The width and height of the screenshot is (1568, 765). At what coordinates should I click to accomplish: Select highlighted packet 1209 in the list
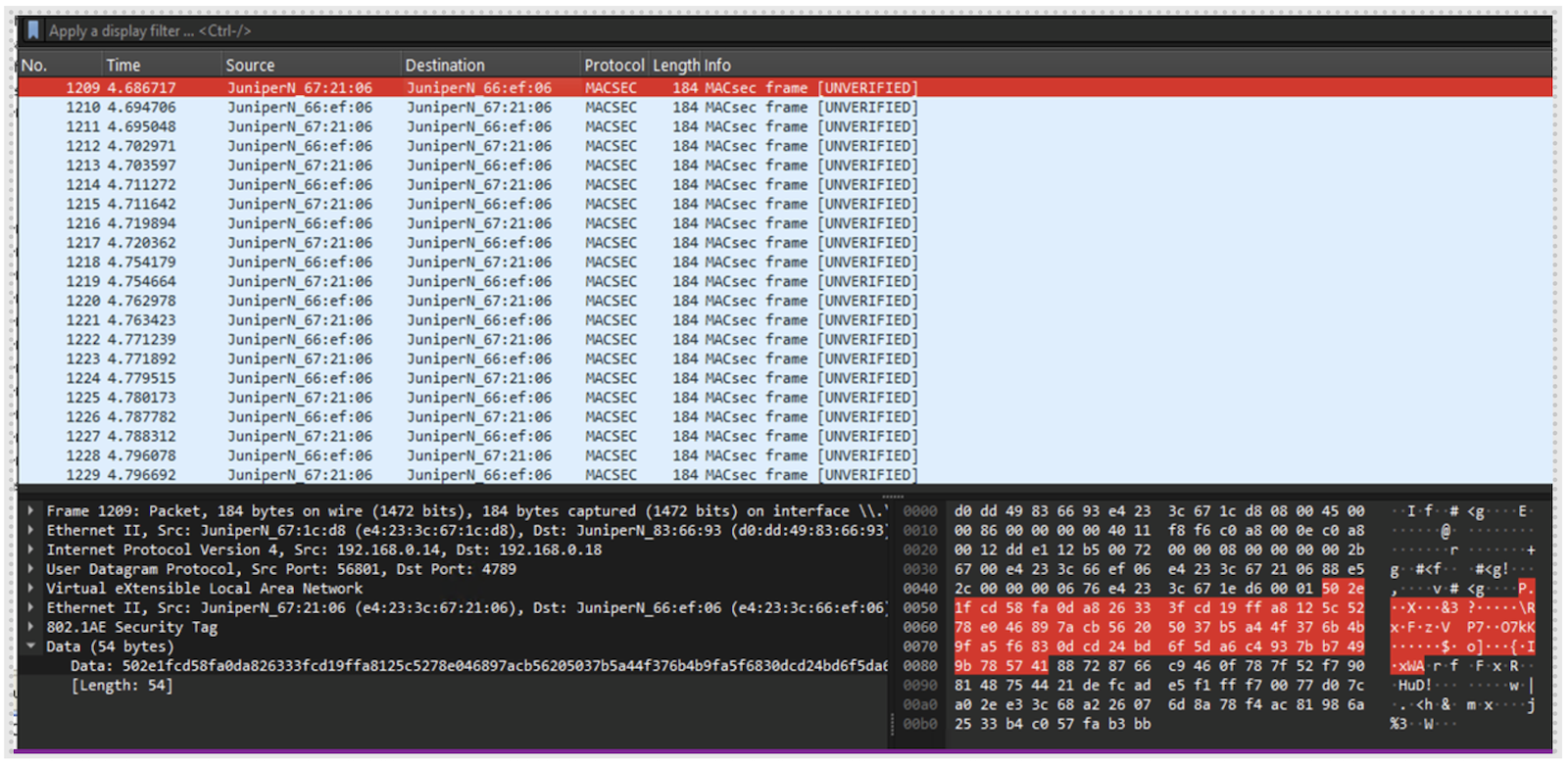coord(785,88)
